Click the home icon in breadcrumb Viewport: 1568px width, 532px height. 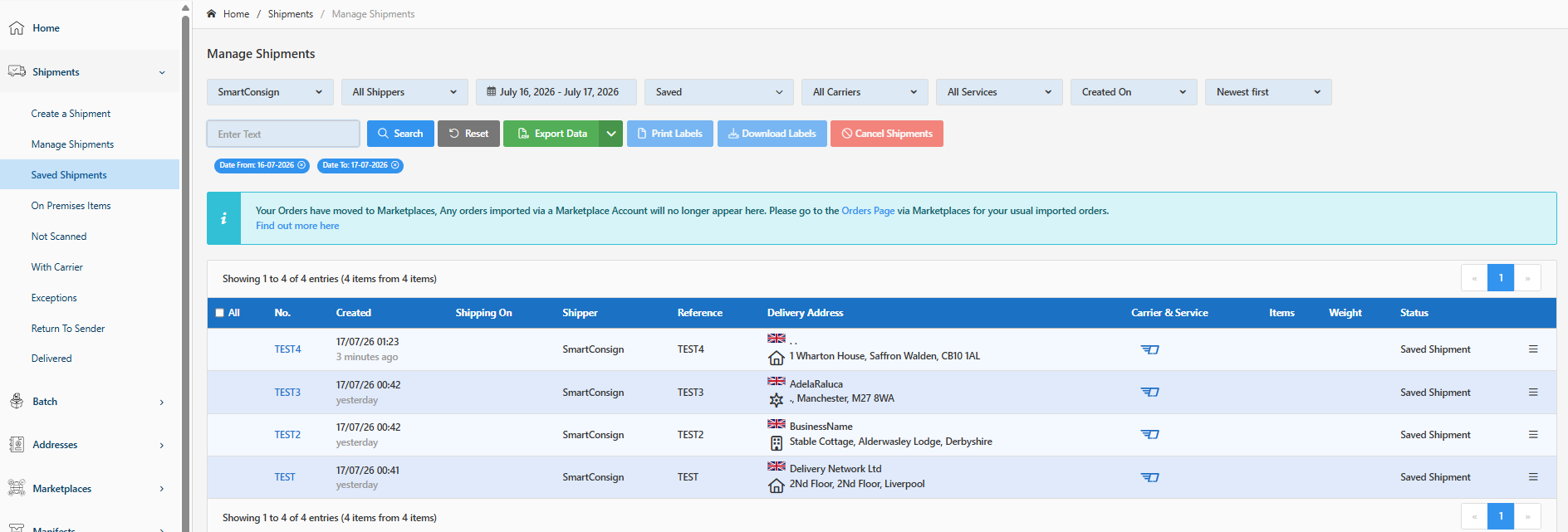click(x=212, y=13)
